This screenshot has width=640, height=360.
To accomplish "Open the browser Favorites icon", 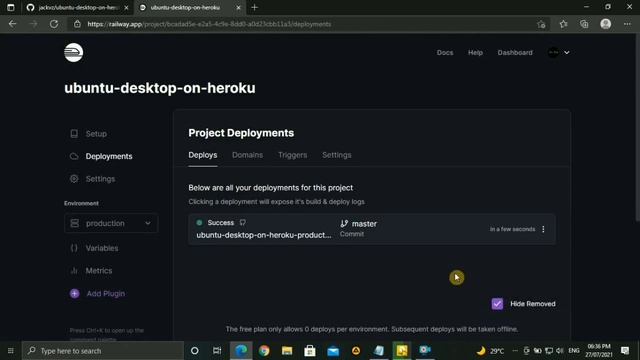I will (x=563, y=24).
